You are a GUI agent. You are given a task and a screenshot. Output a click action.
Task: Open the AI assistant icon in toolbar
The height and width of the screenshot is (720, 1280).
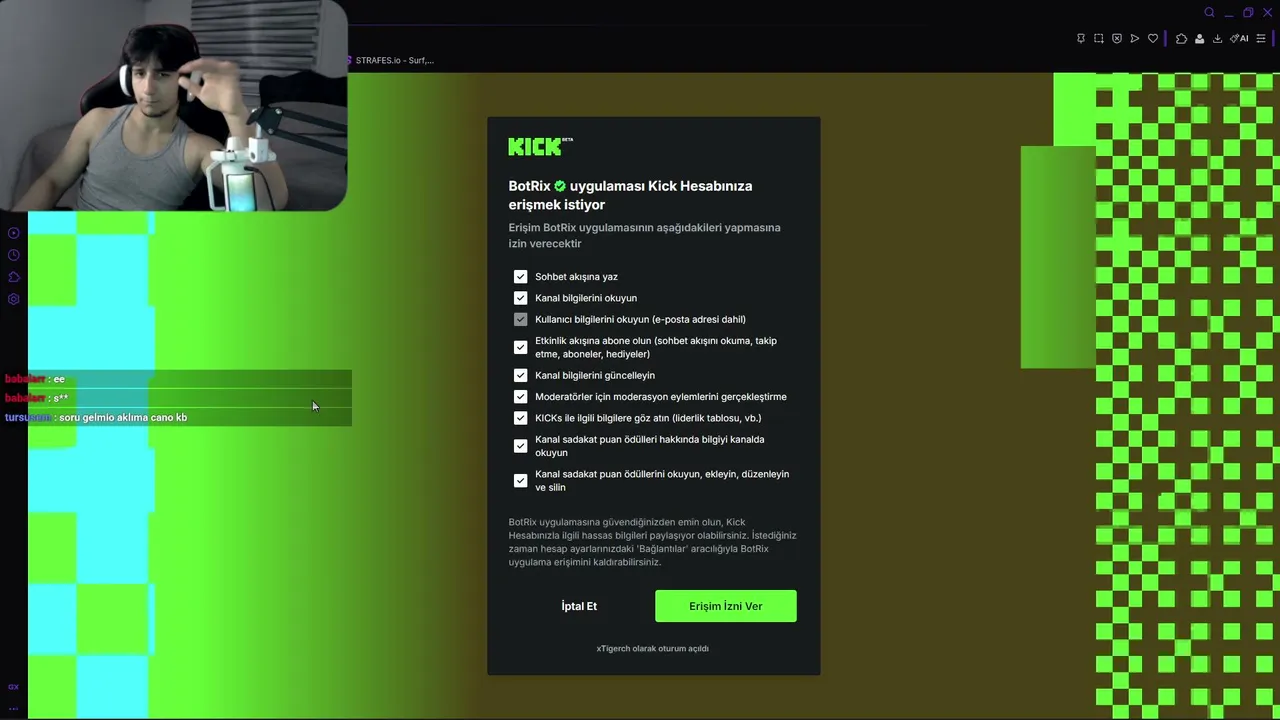[x=1240, y=39]
